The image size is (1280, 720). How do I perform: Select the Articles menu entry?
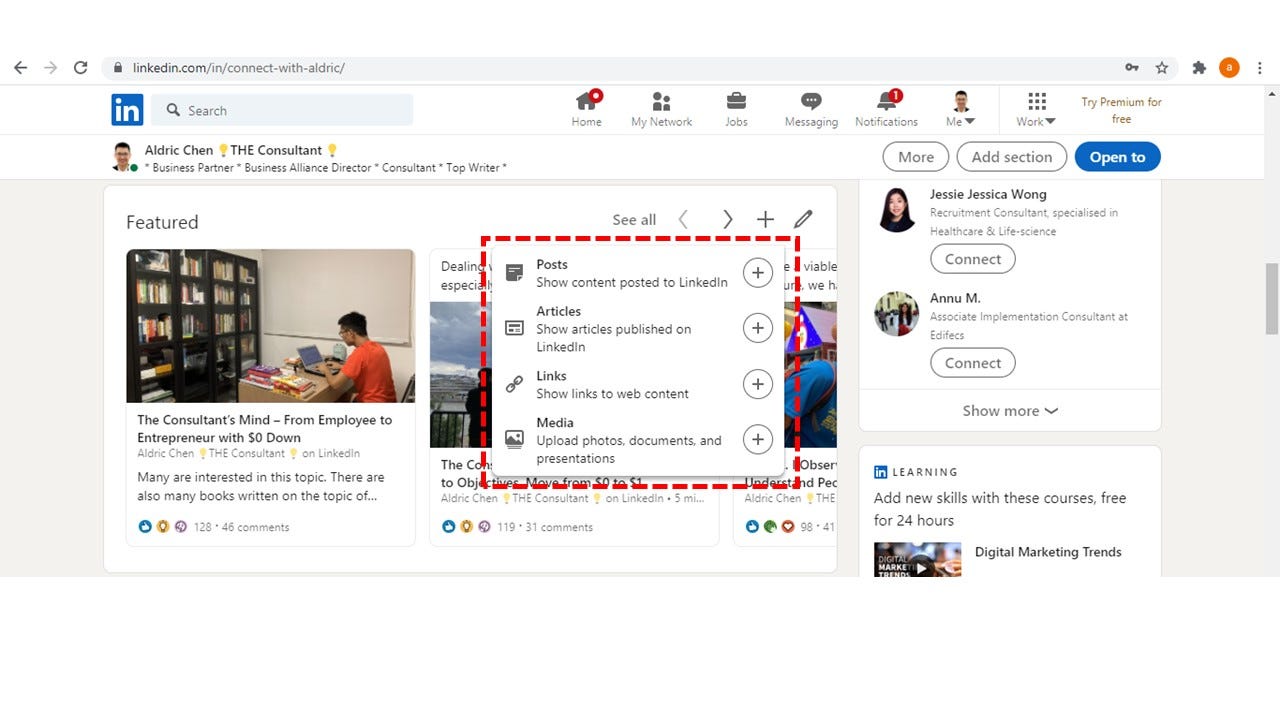638,329
